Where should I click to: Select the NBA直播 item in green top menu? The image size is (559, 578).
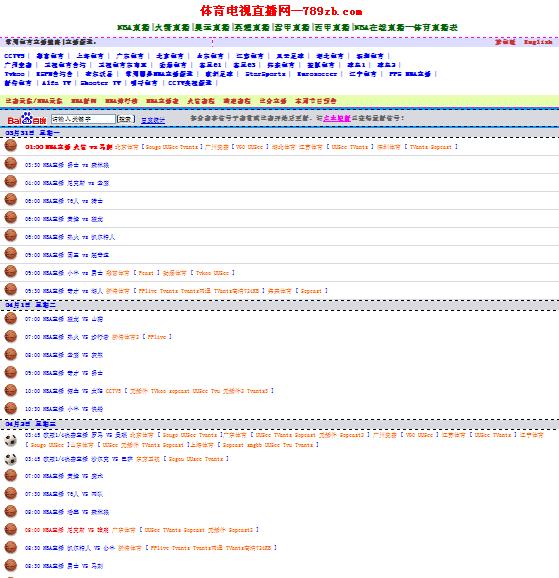133,27
